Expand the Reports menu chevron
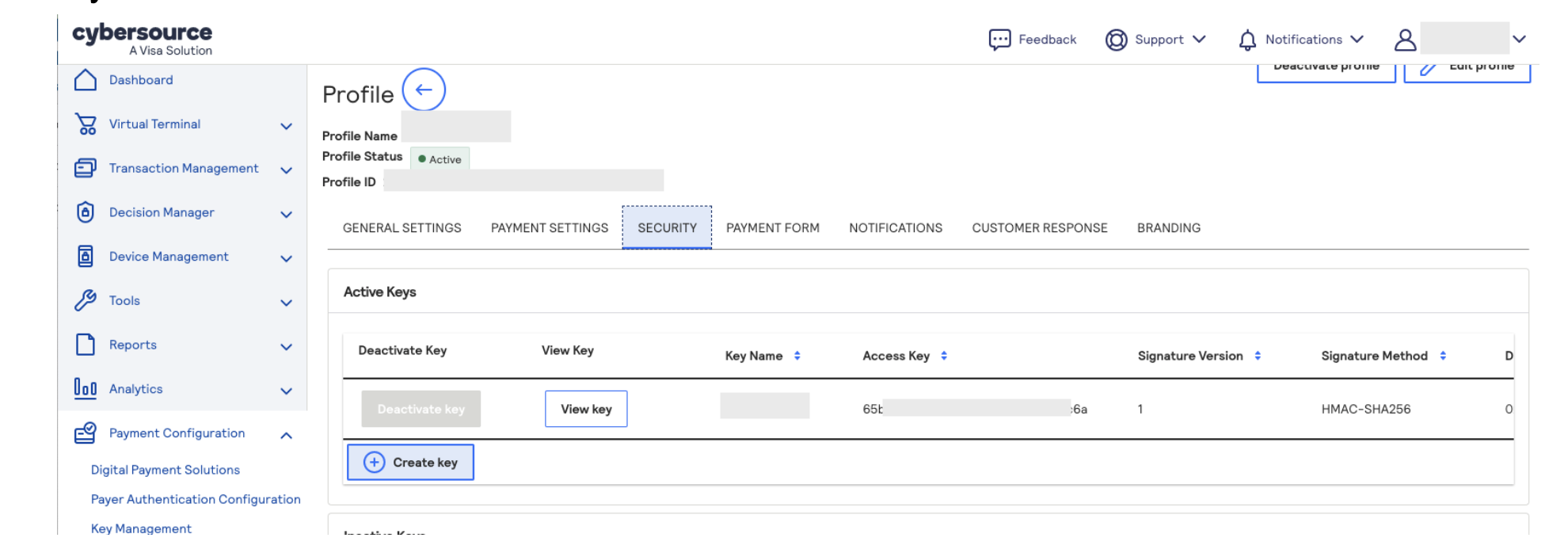The image size is (1568, 553). pos(287,347)
